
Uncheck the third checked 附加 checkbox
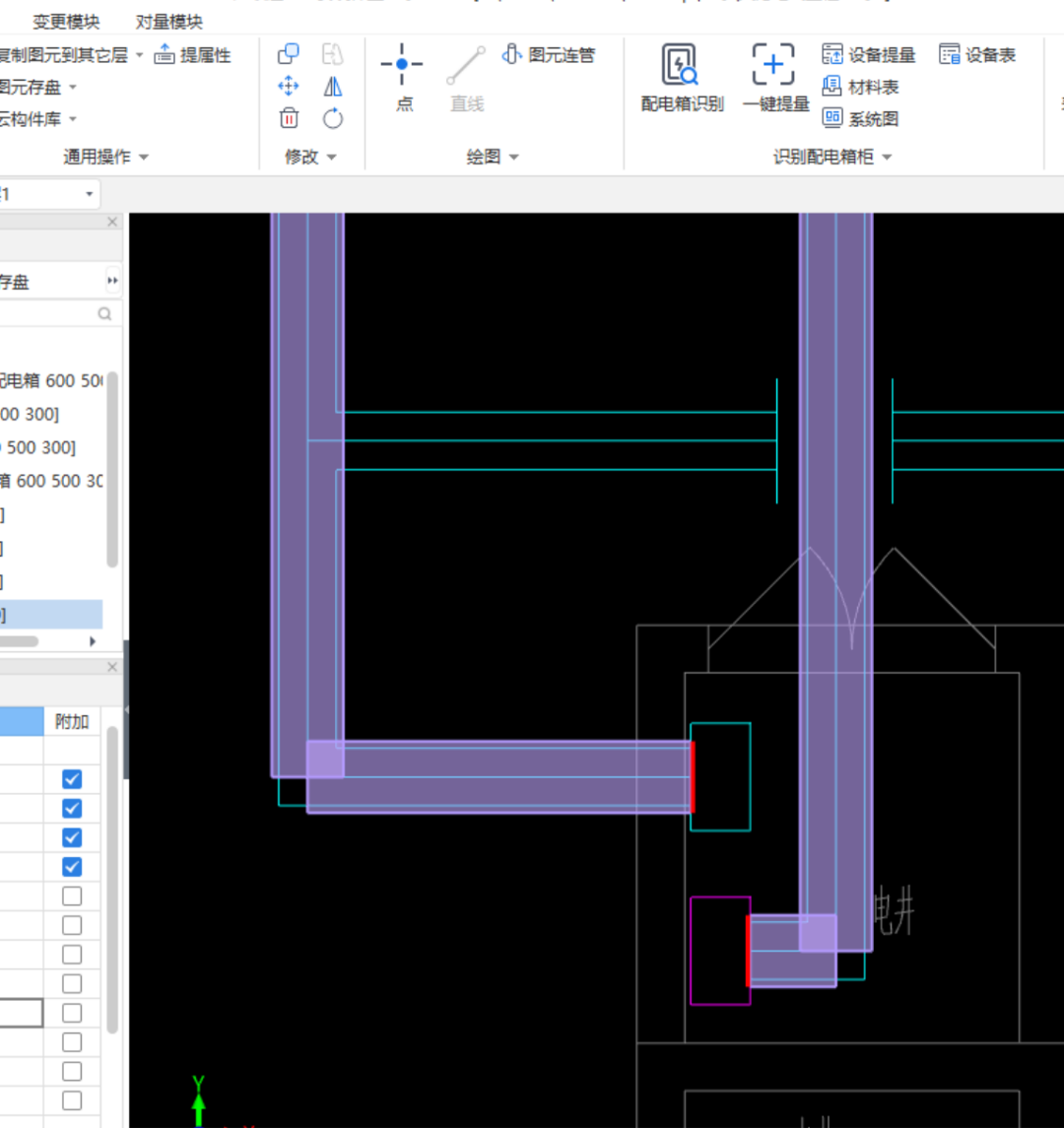point(72,837)
